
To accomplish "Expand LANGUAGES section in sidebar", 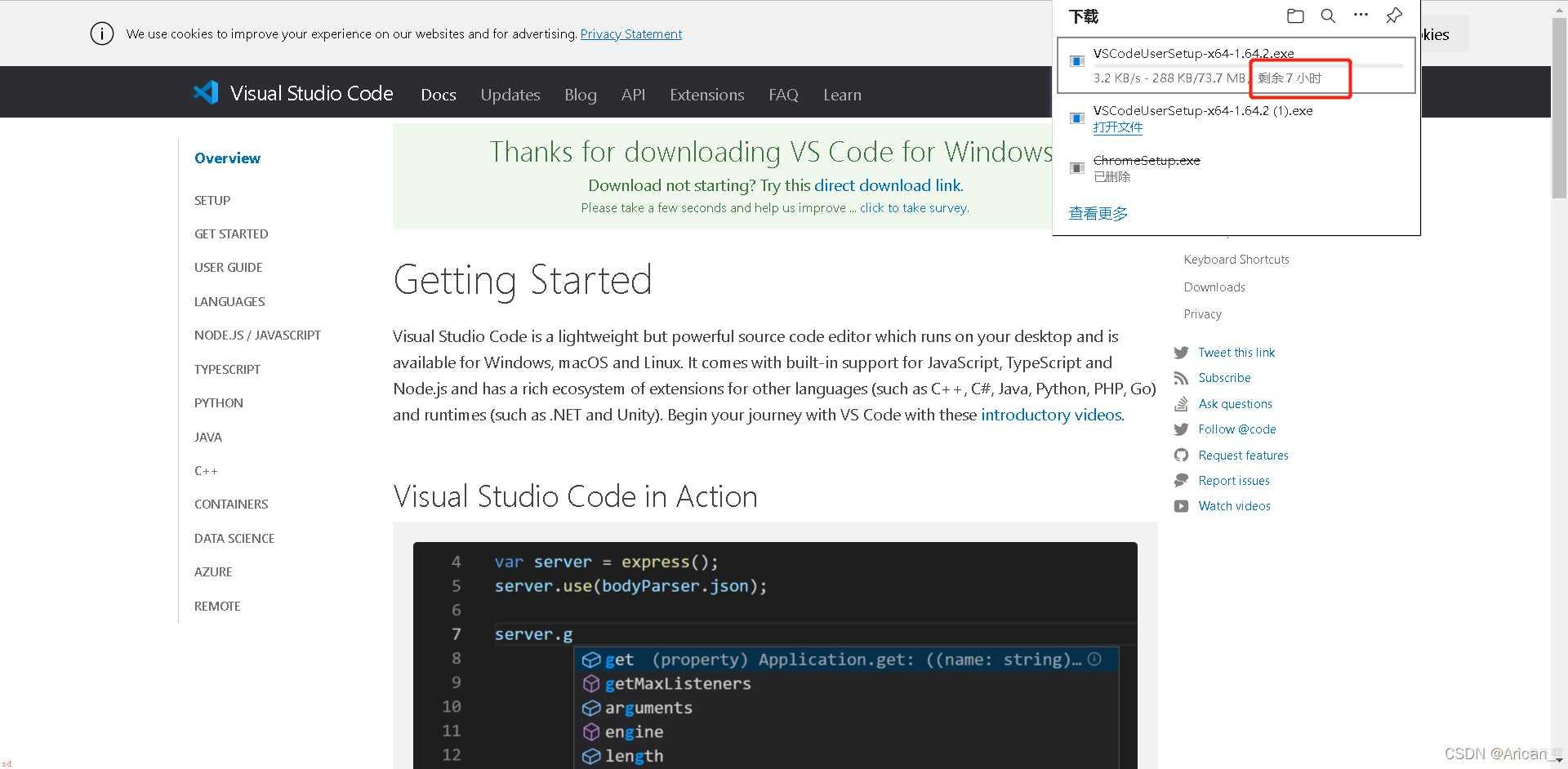I will click(229, 301).
